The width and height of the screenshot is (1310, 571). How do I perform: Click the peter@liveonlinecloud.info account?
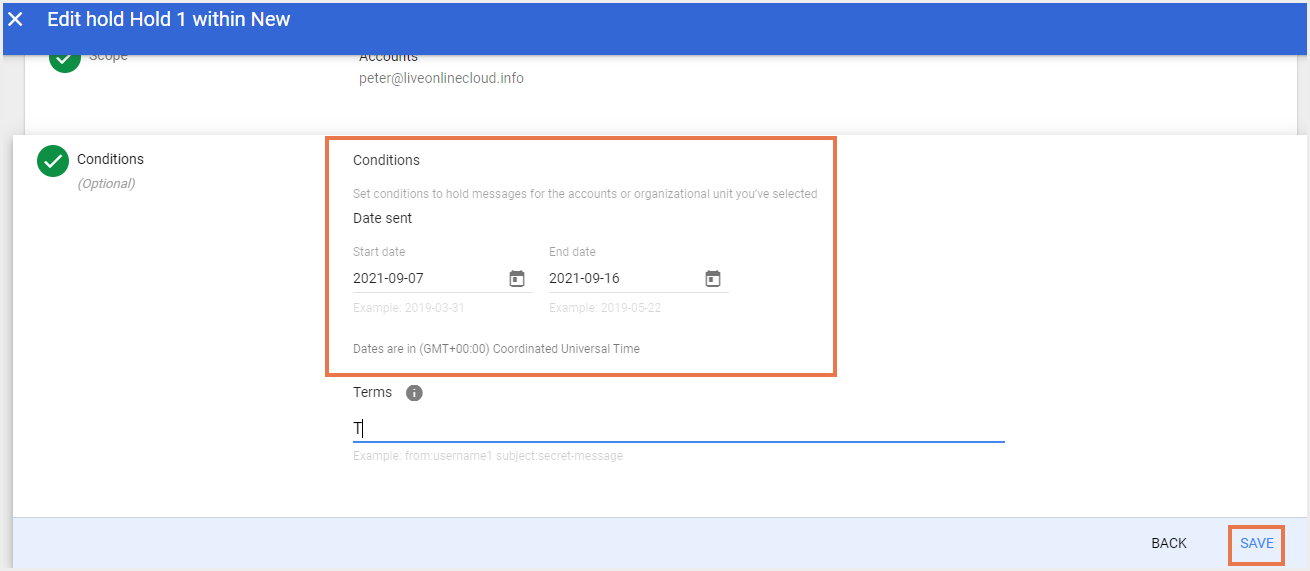pos(441,78)
